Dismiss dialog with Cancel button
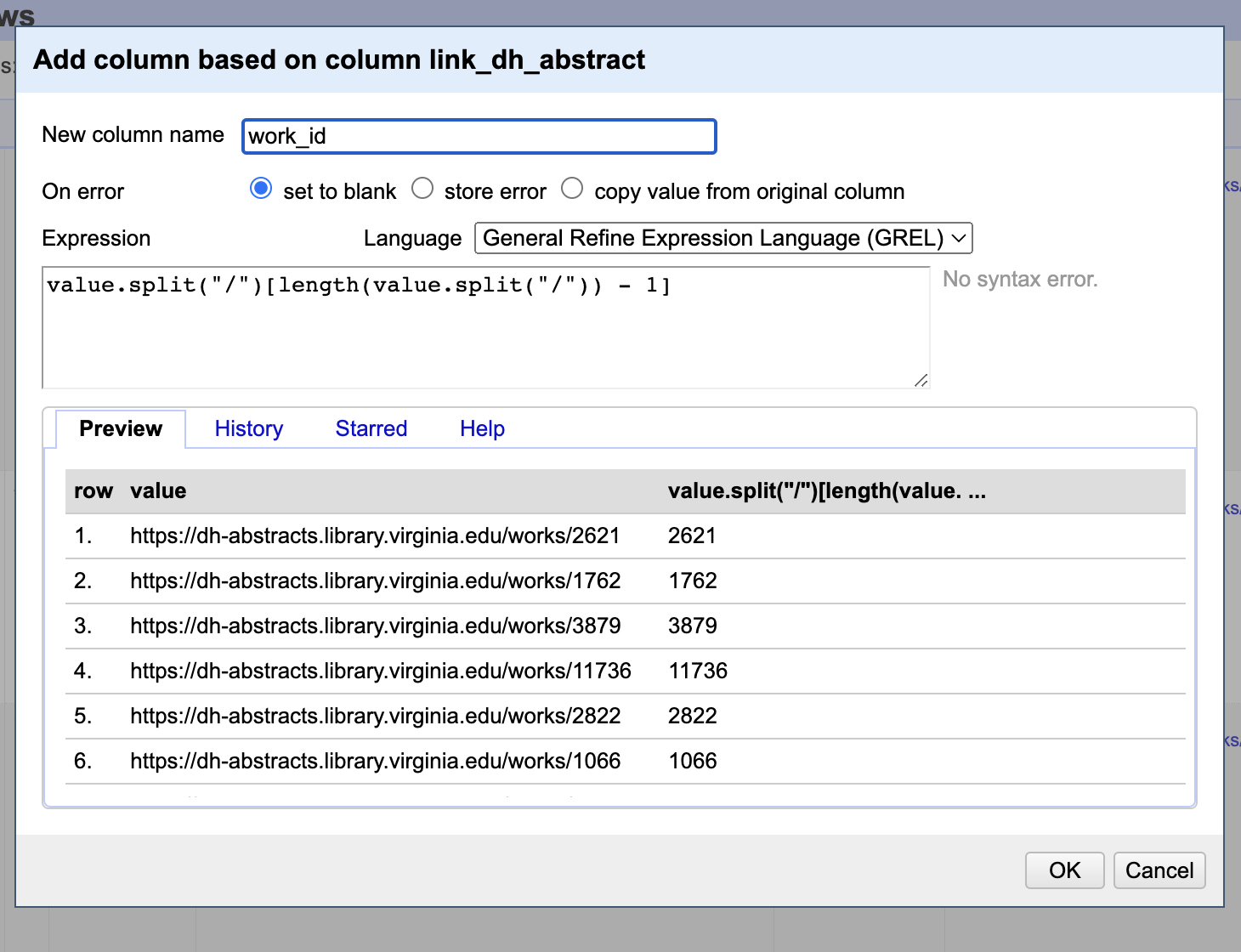This screenshot has height=952, width=1241. [x=1159, y=870]
